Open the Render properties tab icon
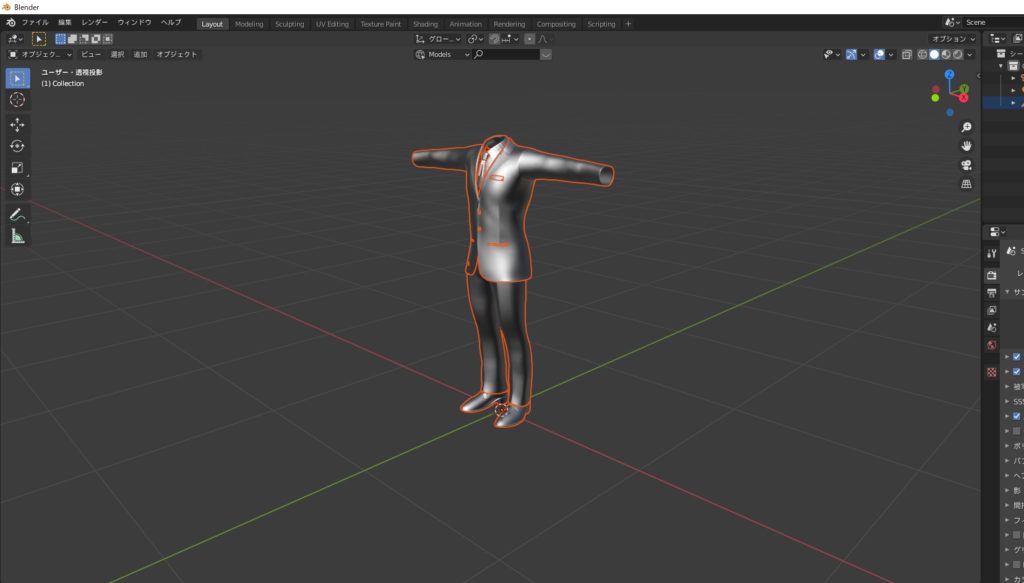The height and width of the screenshot is (583, 1024). pyautogui.click(x=991, y=276)
